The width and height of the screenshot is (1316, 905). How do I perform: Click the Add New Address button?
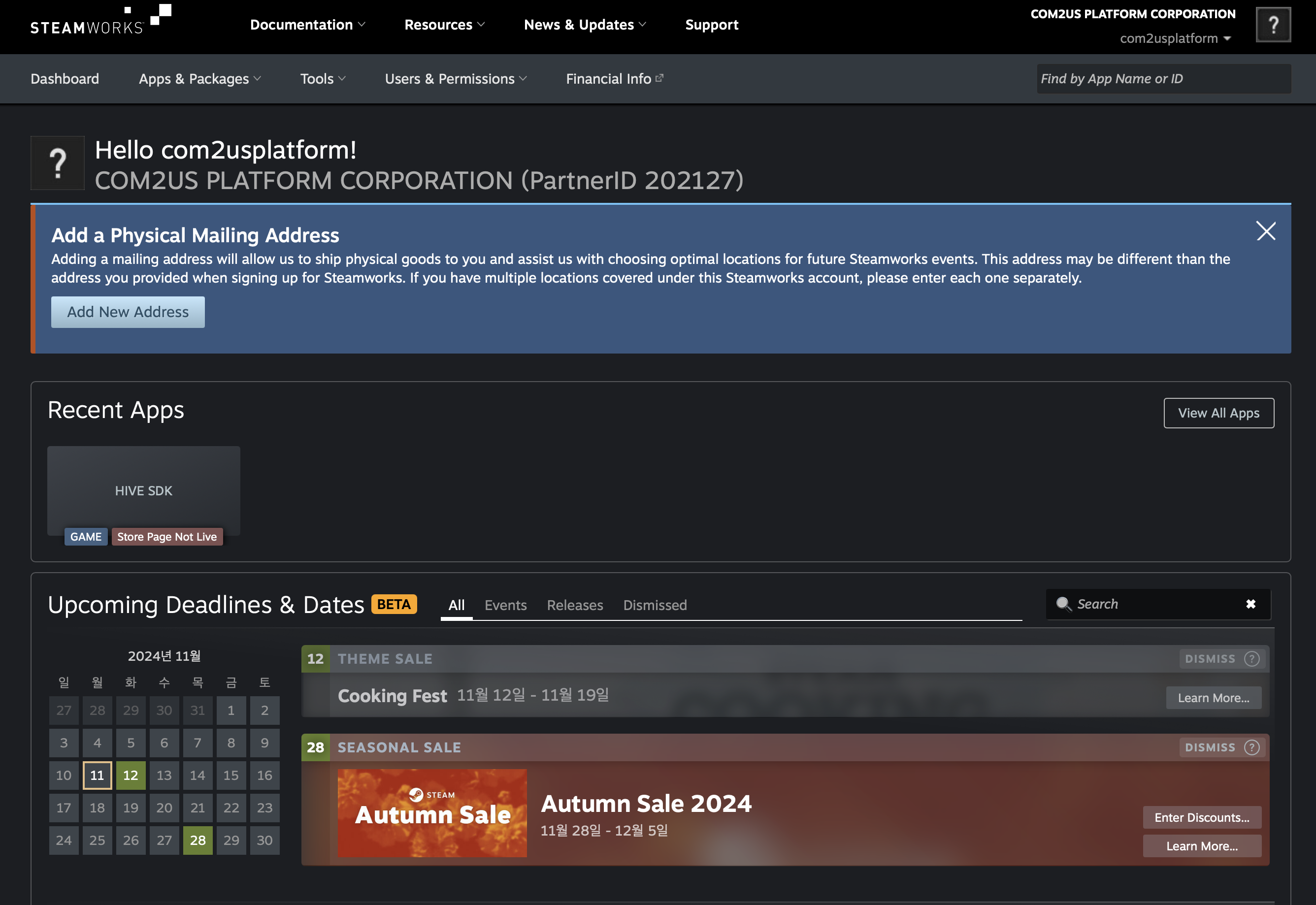point(128,312)
